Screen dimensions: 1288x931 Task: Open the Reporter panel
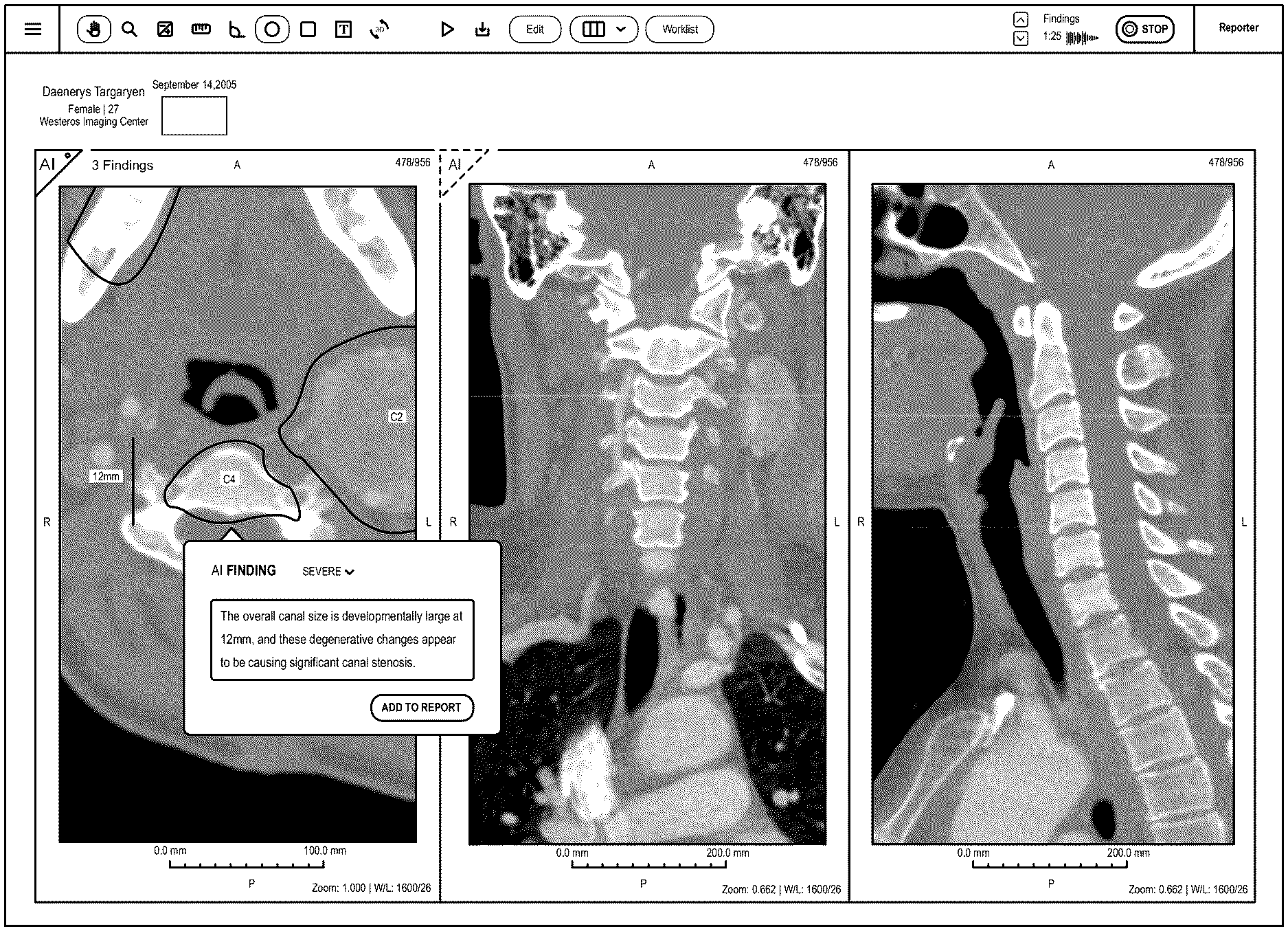[x=1238, y=28]
